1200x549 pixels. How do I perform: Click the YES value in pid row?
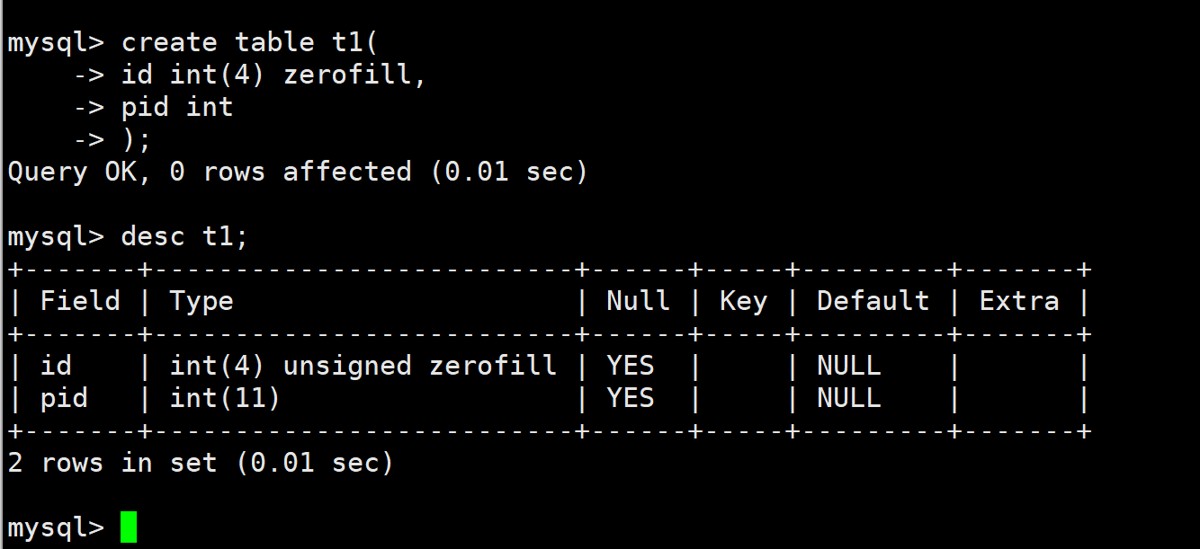(x=630, y=398)
